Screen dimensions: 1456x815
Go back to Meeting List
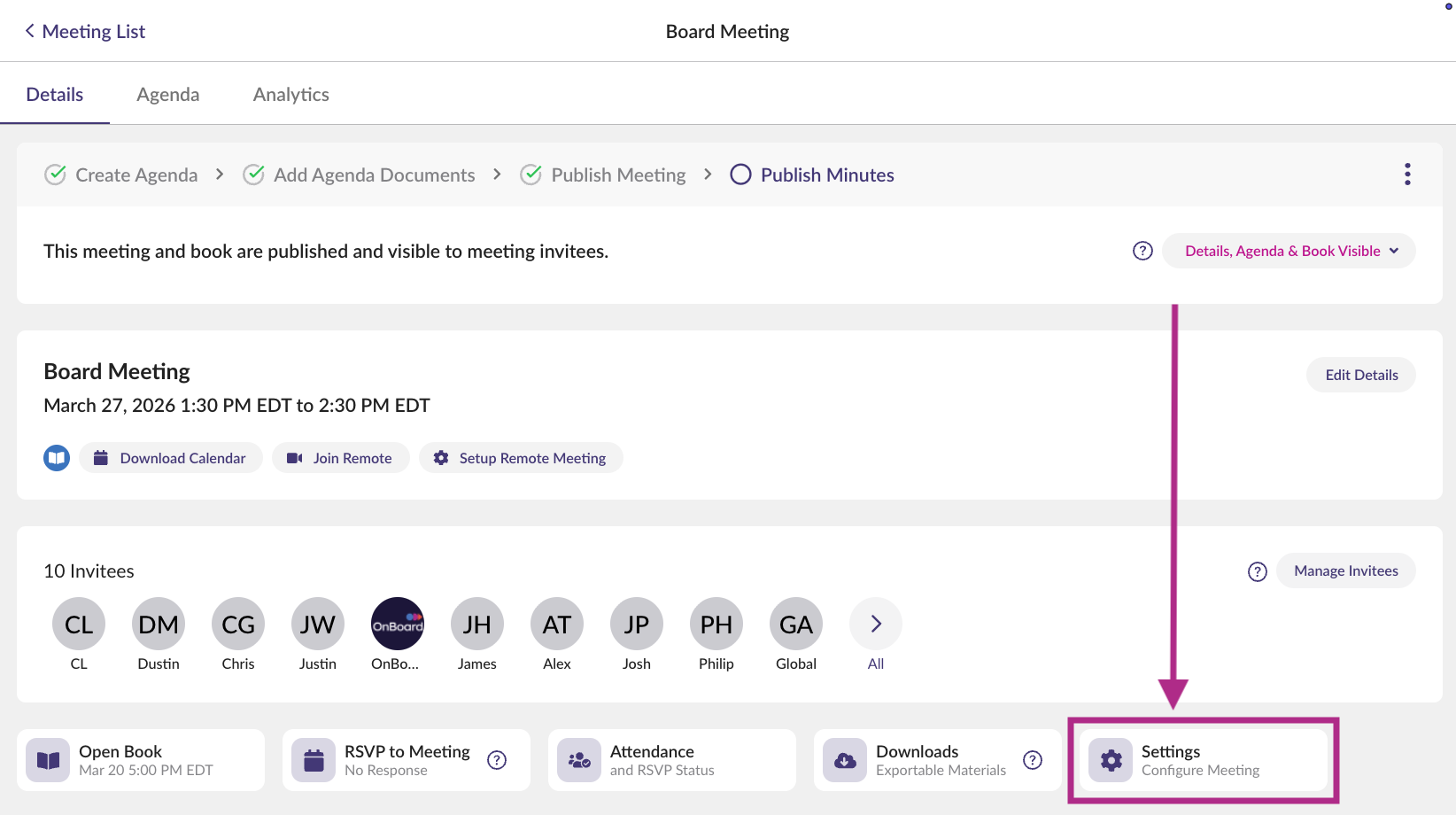(x=85, y=31)
